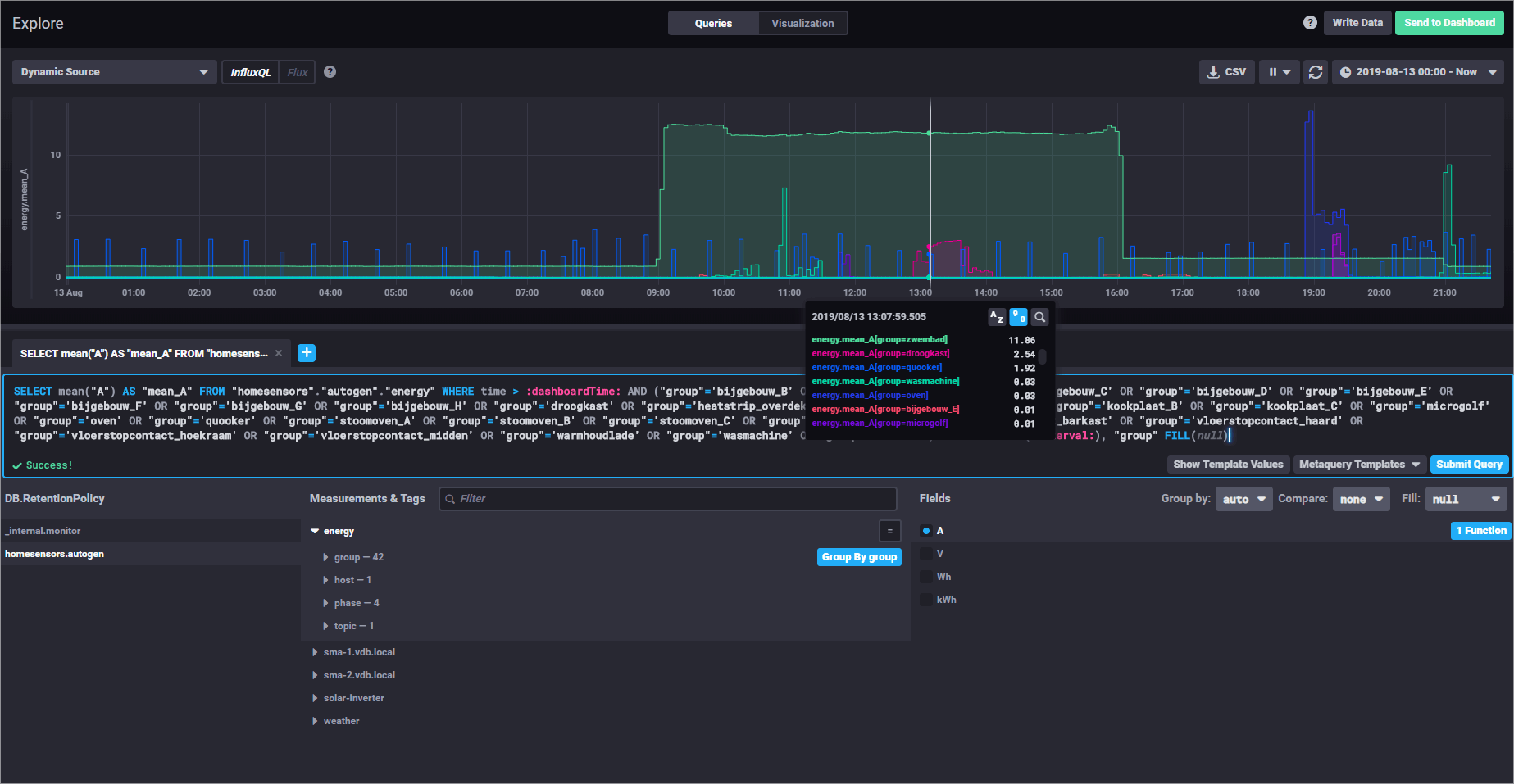Click the refresh graph icon

[x=1316, y=72]
